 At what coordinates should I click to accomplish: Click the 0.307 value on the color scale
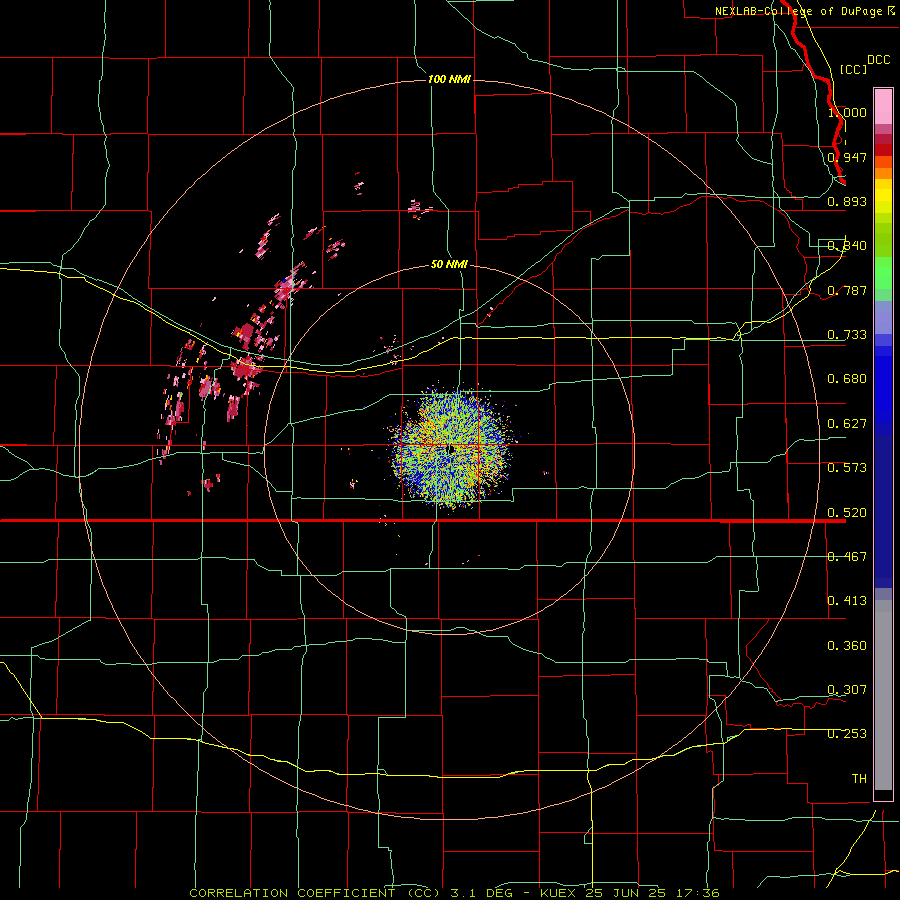(847, 690)
